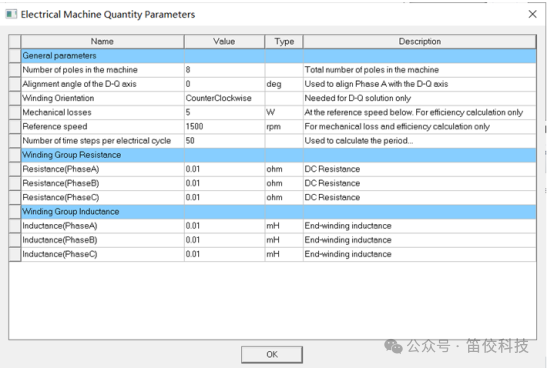Screen dimensions: 547x368
Task: Click the 'Inductance(PhaseC)' name cell
Action: pos(102,254)
